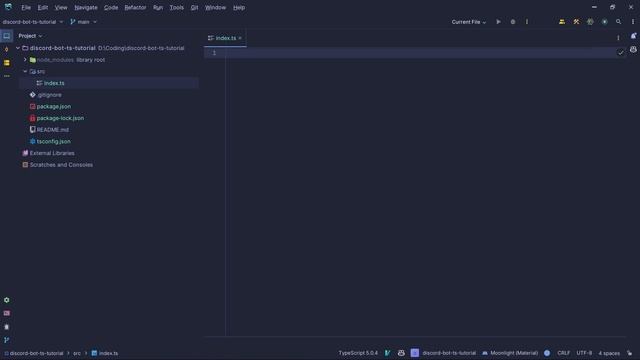Select package-lock.json in the project tree
This screenshot has height=360, width=640.
[x=60, y=118]
